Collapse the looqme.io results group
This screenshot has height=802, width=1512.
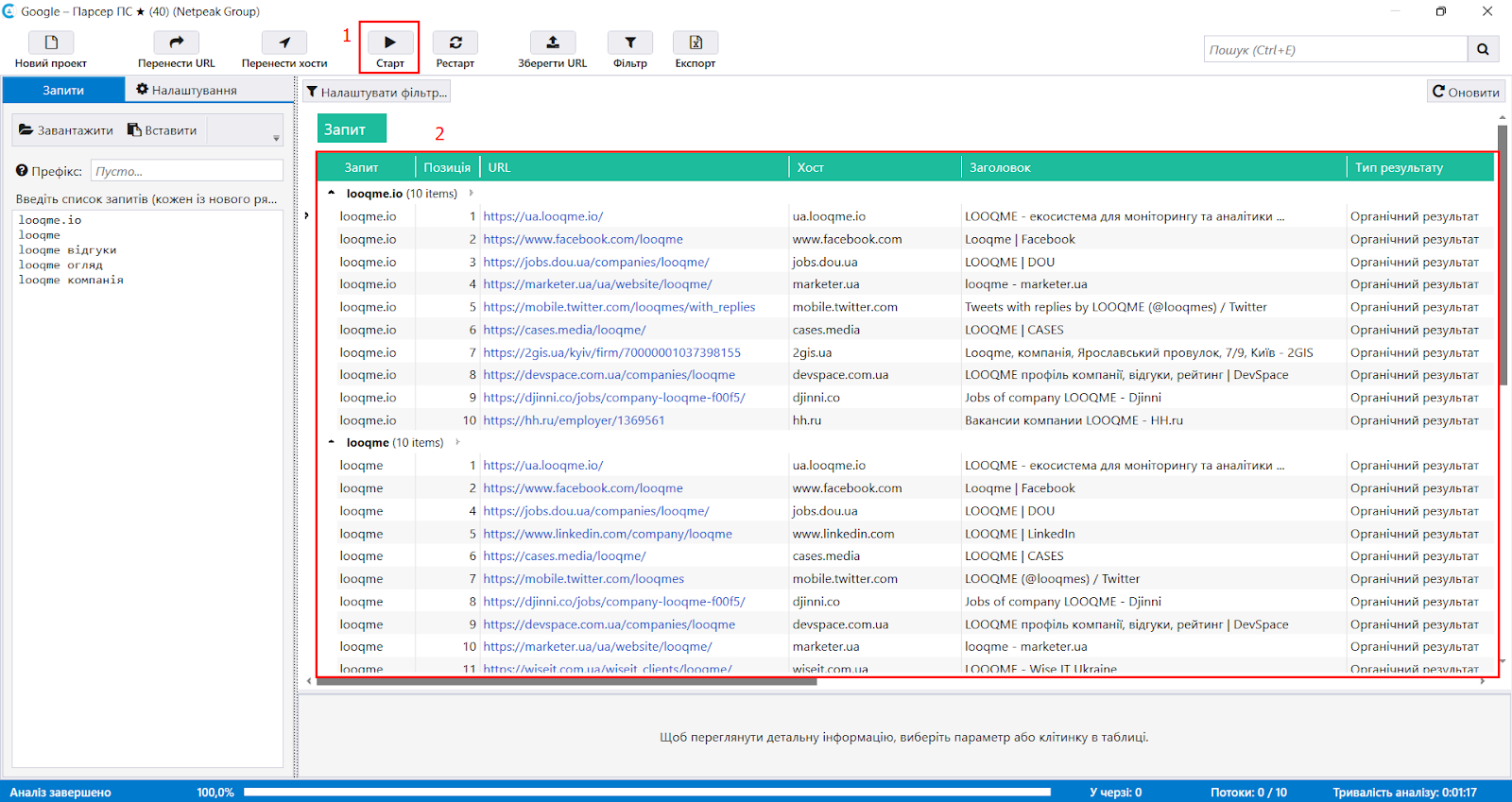coord(331,193)
